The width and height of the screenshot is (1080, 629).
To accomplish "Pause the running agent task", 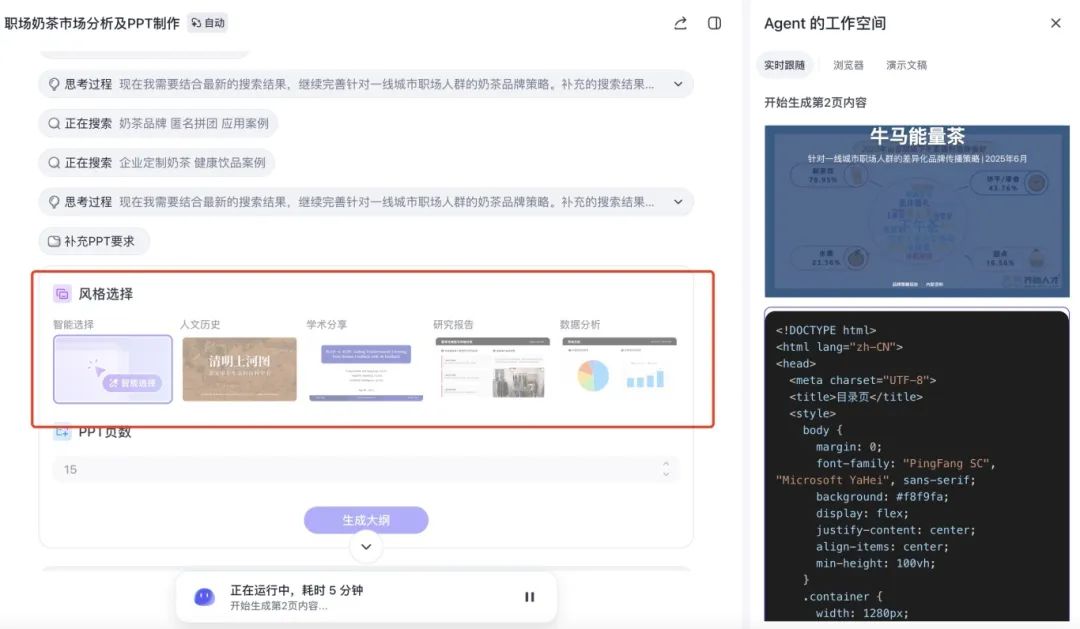I will 529,597.
